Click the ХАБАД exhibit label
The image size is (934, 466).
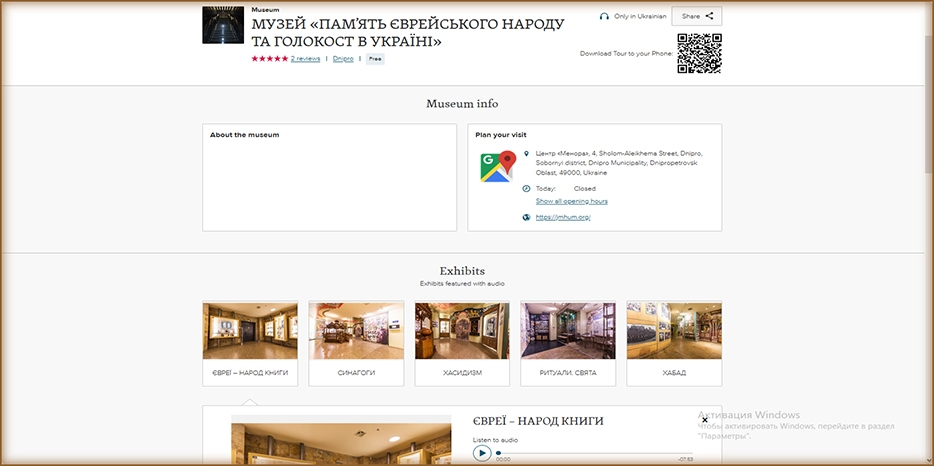click(674, 373)
